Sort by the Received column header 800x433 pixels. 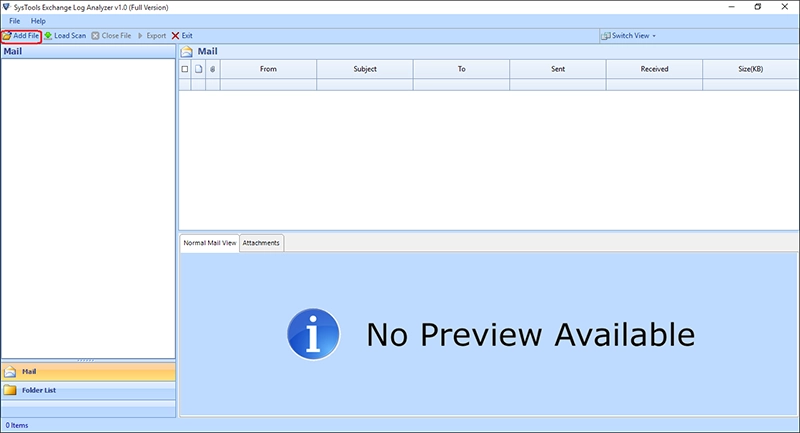[654, 69]
